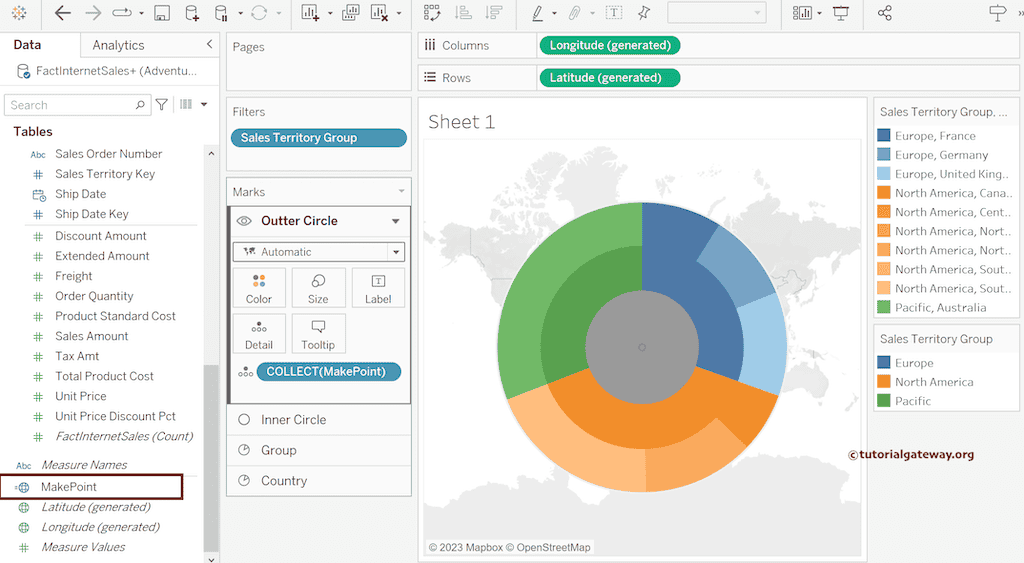Expand the Outter Circle layer dropdown arrow
1024x563 pixels.
coord(395,221)
